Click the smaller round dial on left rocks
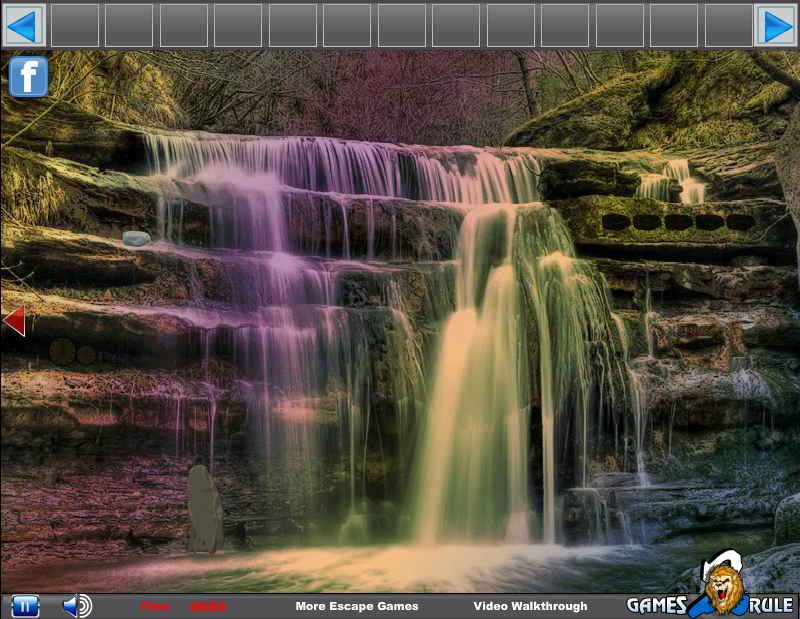Screen dimensions: 800x619 click(86, 355)
